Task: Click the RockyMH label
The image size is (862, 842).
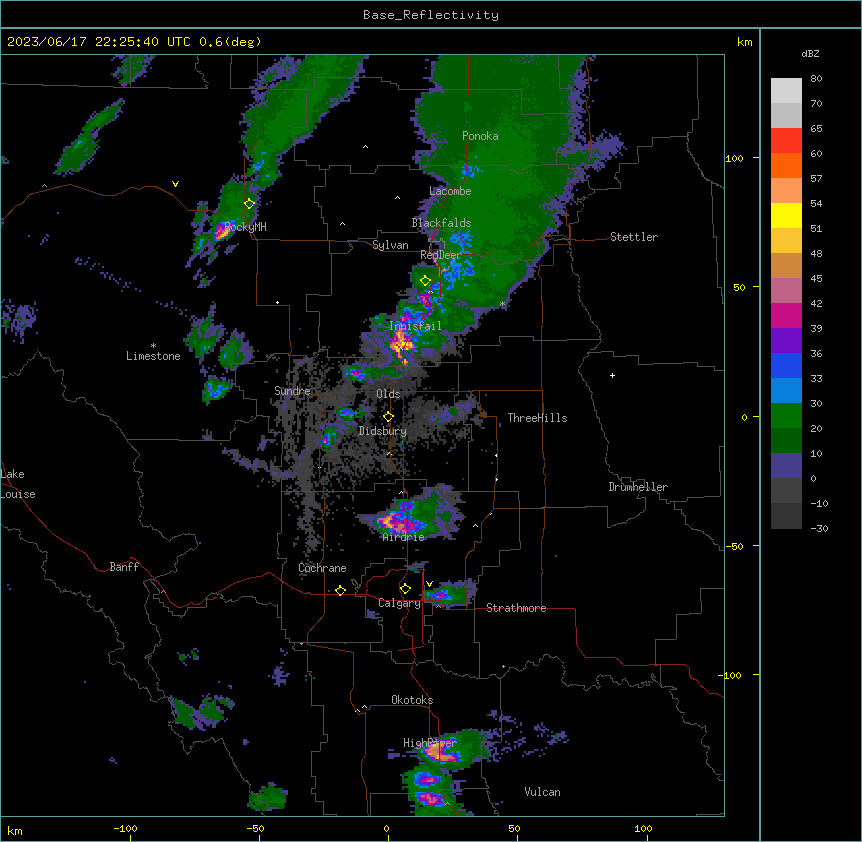Action: 245,227
